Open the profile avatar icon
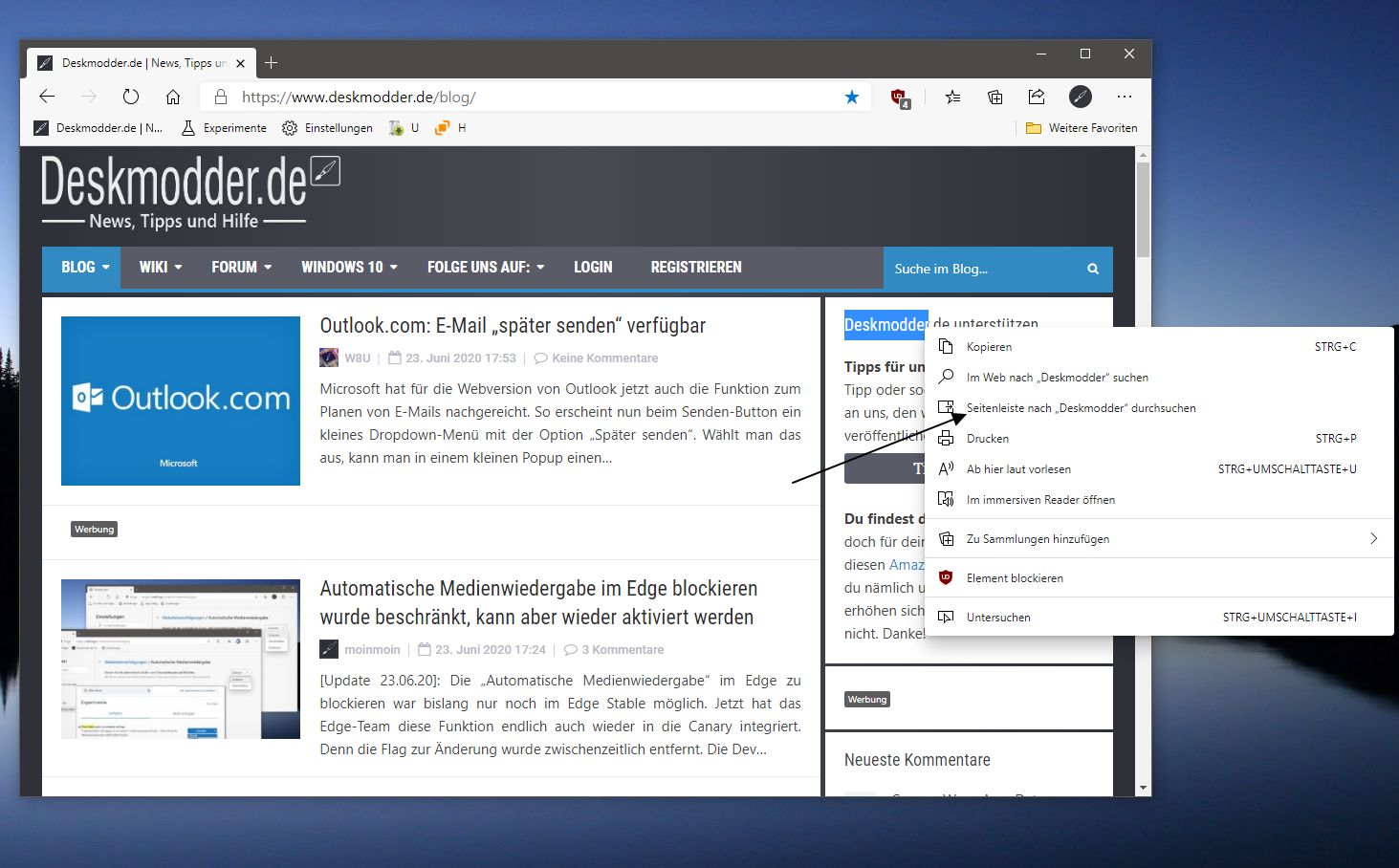This screenshot has width=1399, height=868. click(x=1080, y=97)
